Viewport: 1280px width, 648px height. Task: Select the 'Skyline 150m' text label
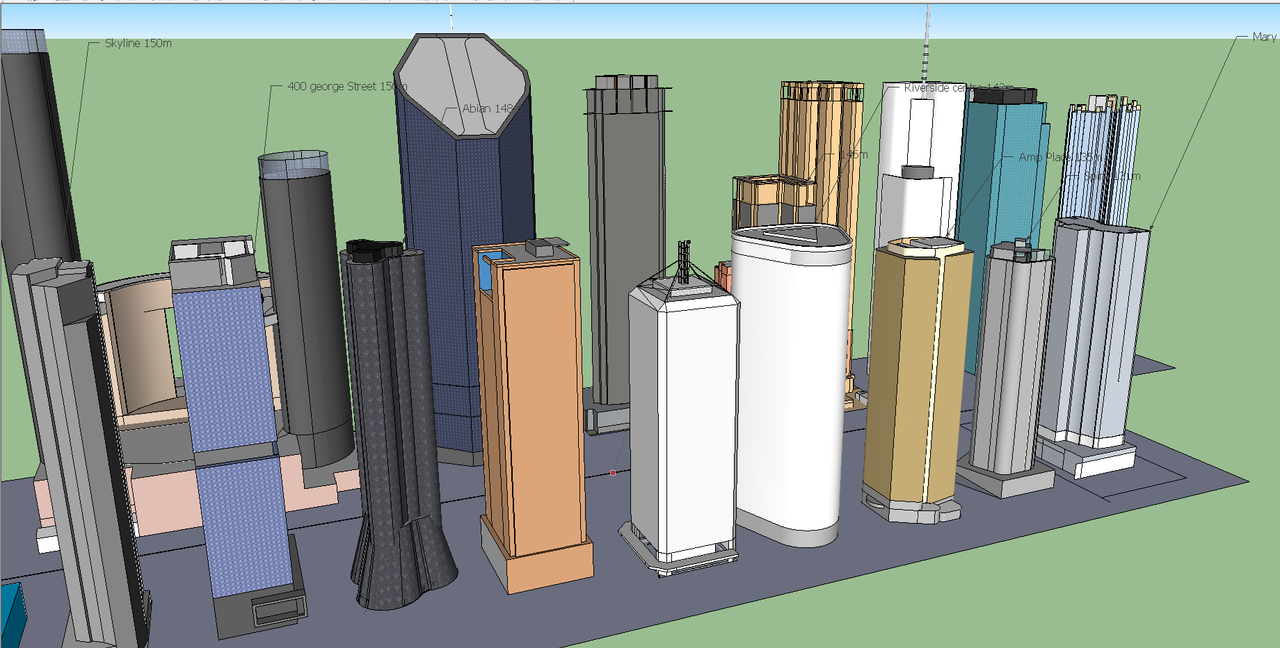tap(138, 43)
